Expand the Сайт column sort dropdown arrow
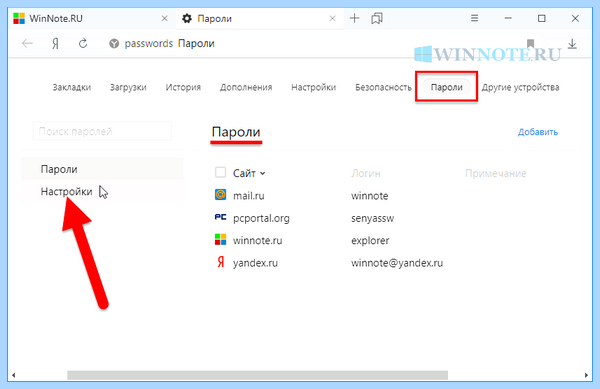The width and height of the screenshot is (600, 389). tap(262, 174)
